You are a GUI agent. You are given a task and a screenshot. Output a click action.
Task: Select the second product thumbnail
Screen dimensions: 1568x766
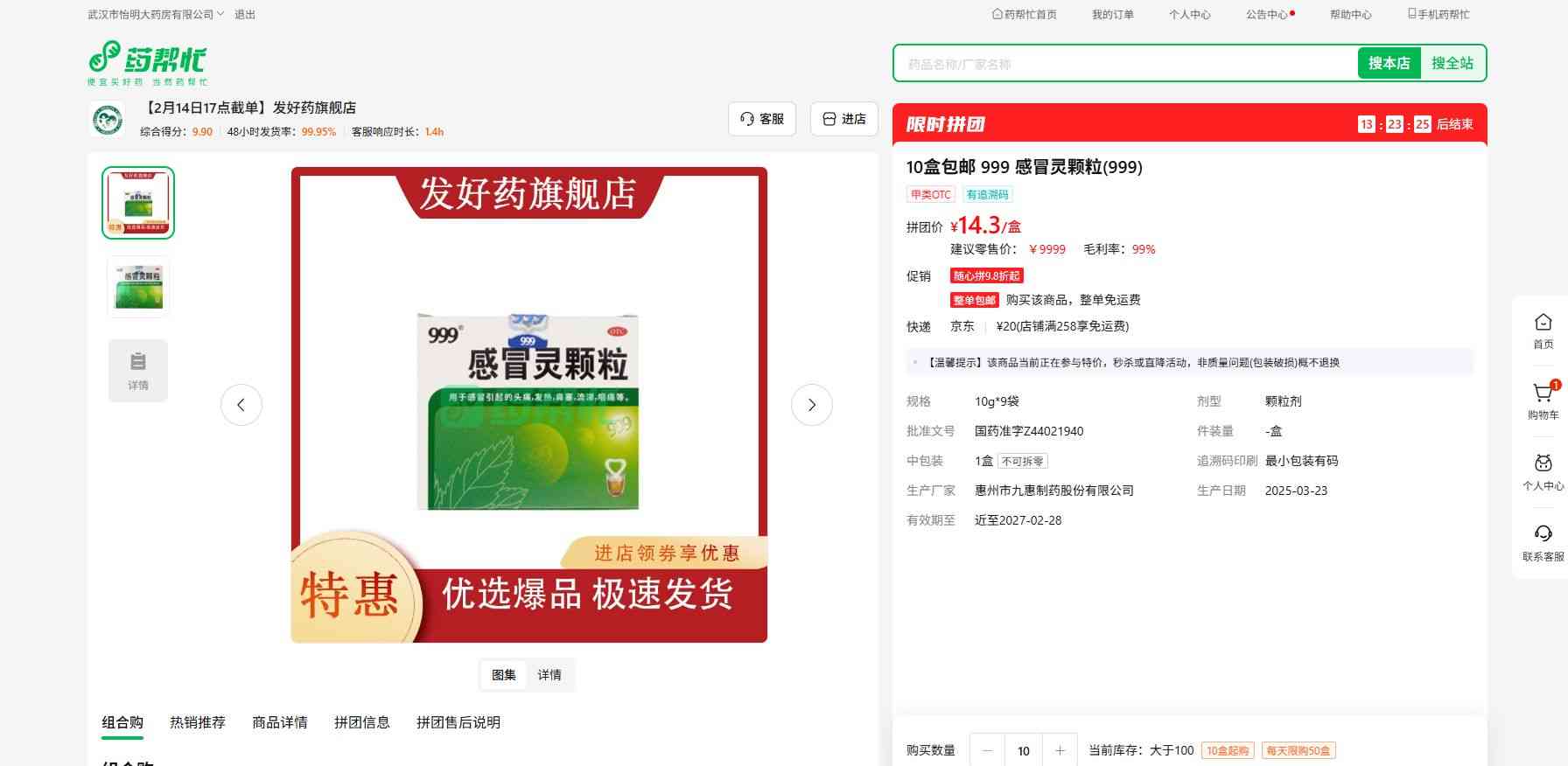click(138, 287)
